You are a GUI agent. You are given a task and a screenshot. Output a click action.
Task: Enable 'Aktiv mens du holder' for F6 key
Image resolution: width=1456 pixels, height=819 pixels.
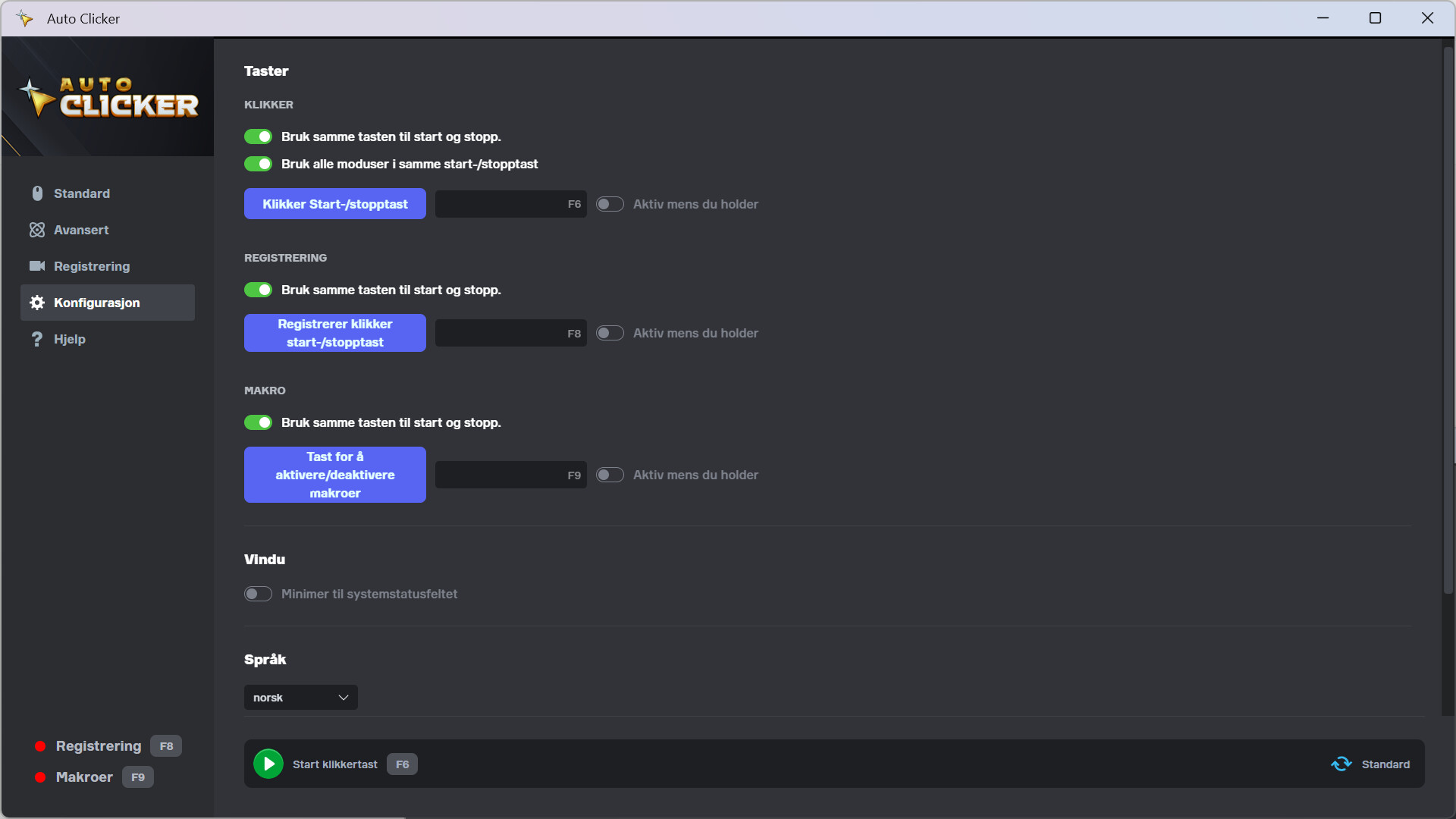610,204
